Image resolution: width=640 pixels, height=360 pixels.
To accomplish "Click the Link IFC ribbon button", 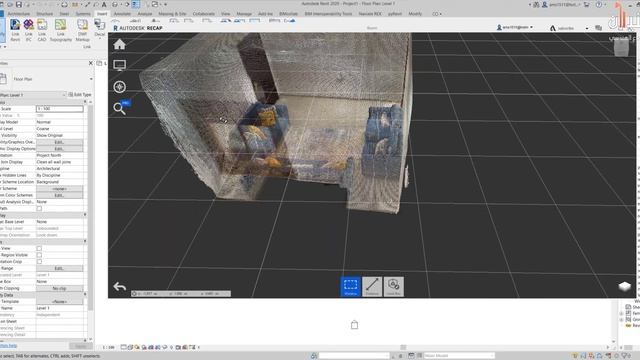I will click(29, 31).
